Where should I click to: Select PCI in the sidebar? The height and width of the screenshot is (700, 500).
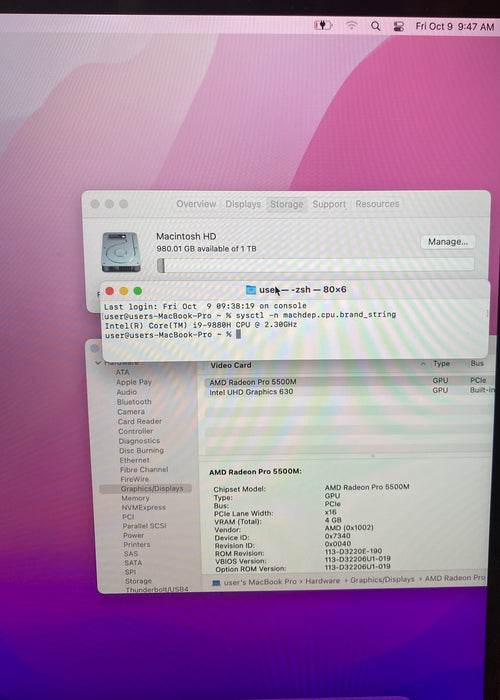128,517
